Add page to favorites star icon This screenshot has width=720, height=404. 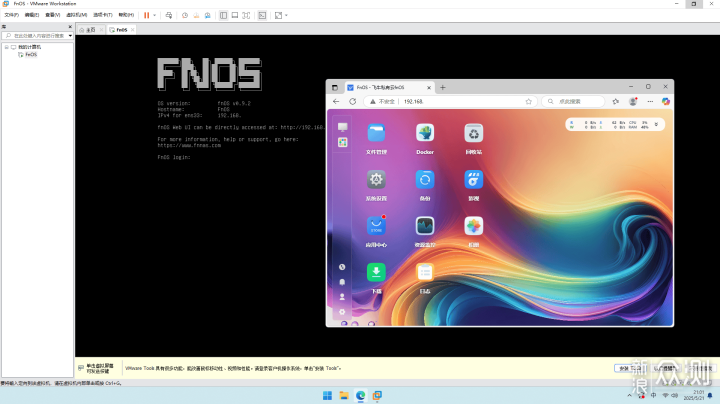(529, 101)
